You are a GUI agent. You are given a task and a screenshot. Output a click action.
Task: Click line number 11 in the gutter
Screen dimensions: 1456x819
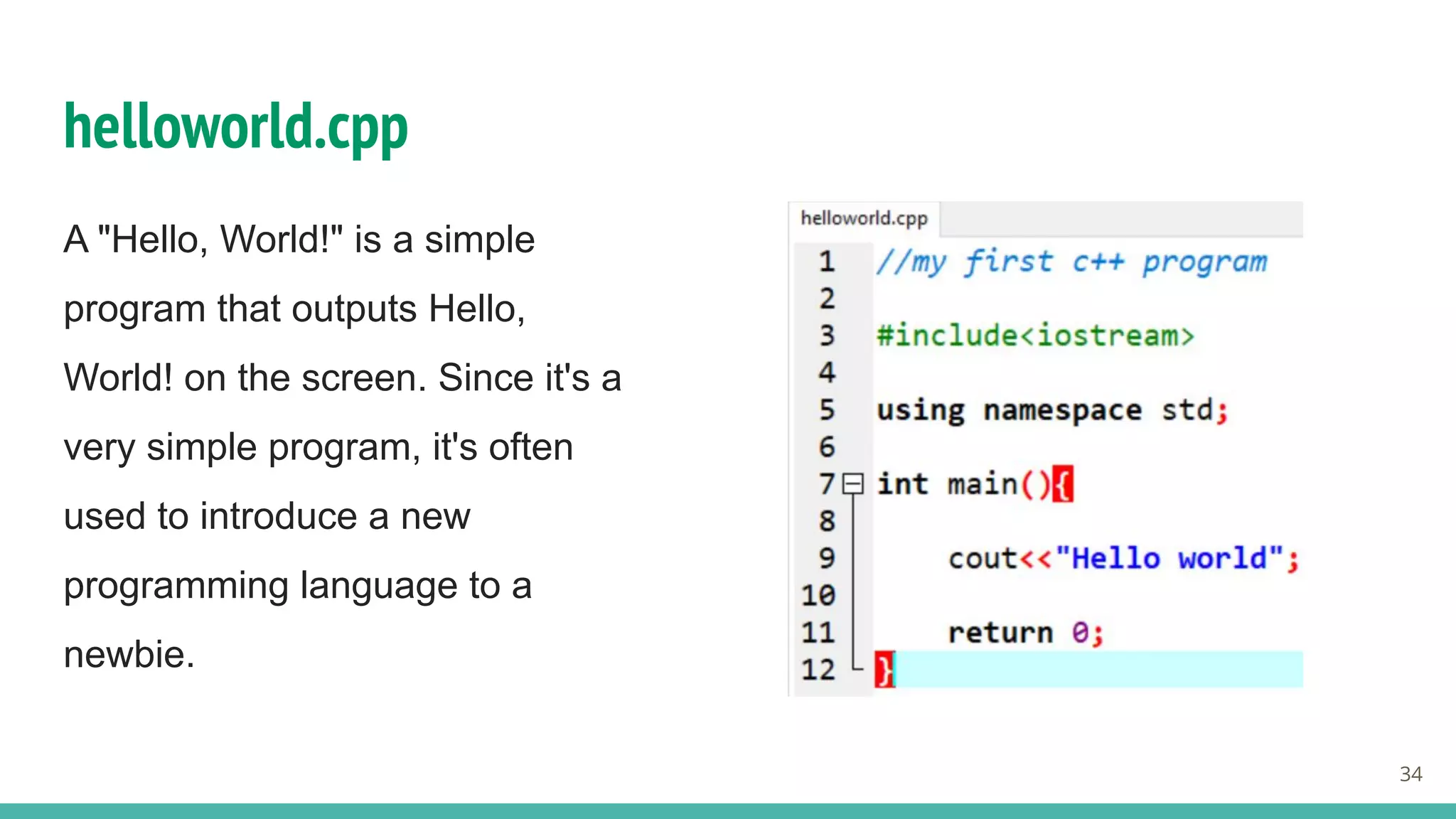coord(818,632)
